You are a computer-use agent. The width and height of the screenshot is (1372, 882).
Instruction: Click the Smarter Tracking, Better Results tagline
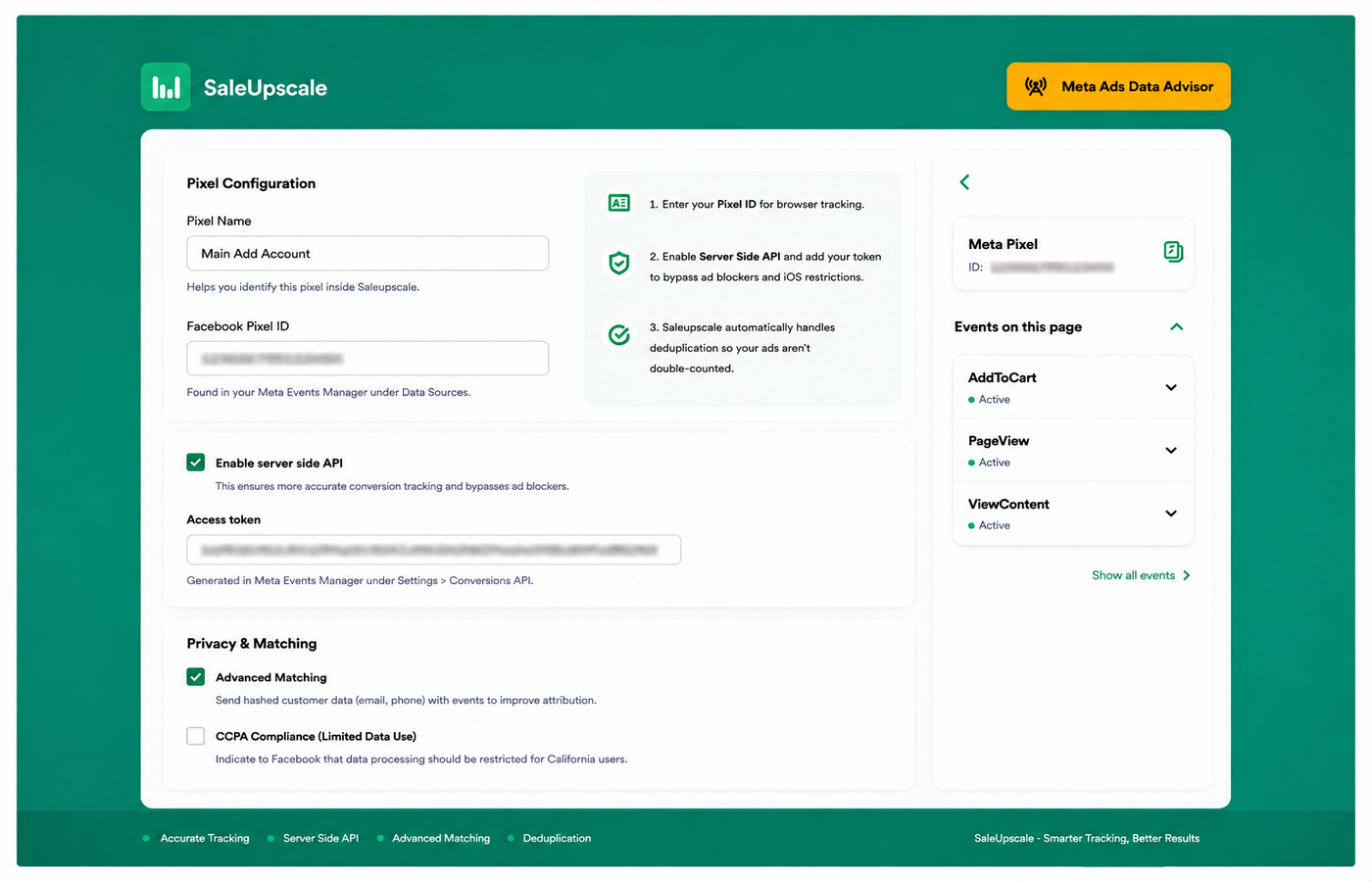(x=1121, y=838)
